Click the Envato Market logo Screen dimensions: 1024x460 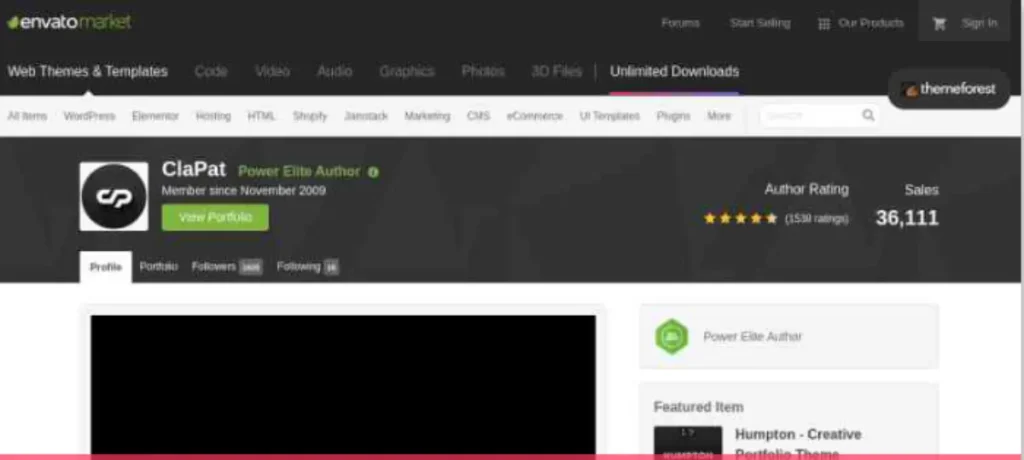(69, 22)
